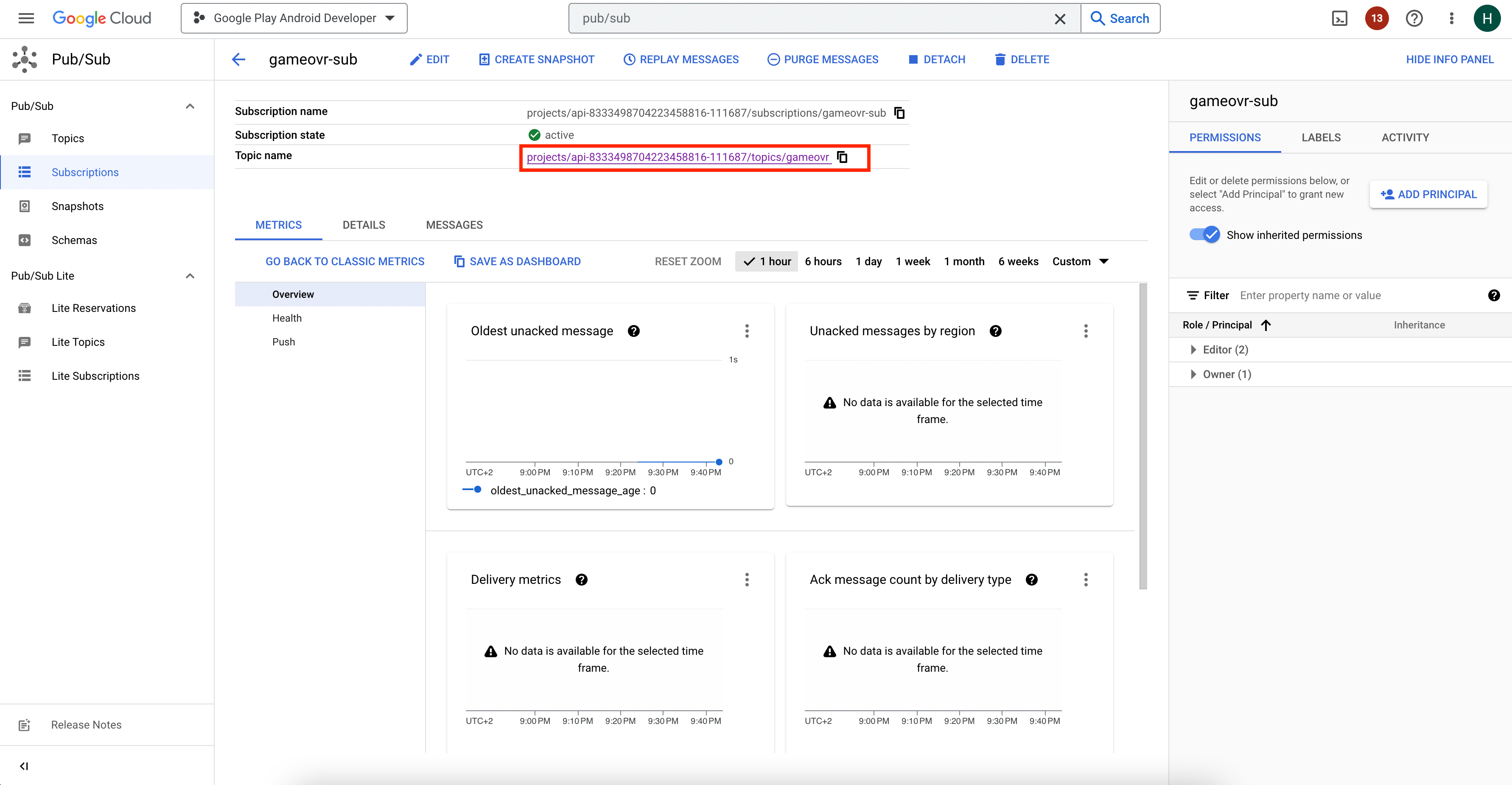Screen dimensions: 1512x785
Task: Open the filter help icon in permissions panel
Action: pyautogui.click(x=1494, y=296)
